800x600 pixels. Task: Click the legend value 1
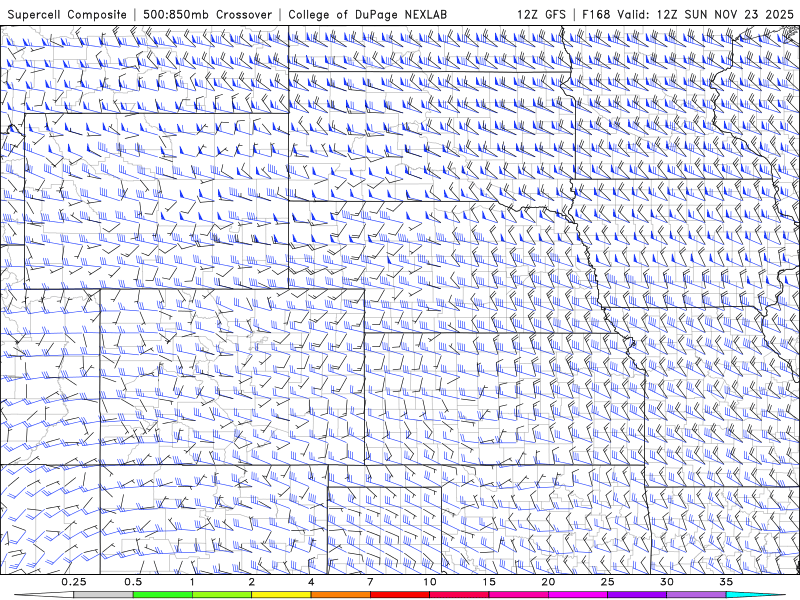[x=192, y=582]
